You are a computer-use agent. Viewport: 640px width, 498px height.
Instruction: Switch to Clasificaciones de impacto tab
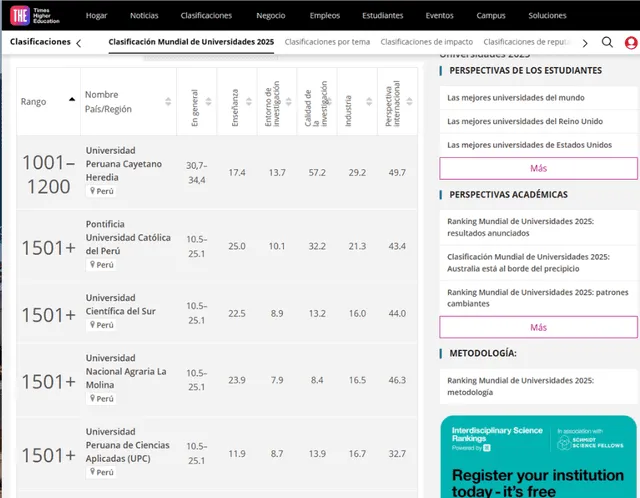427,42
